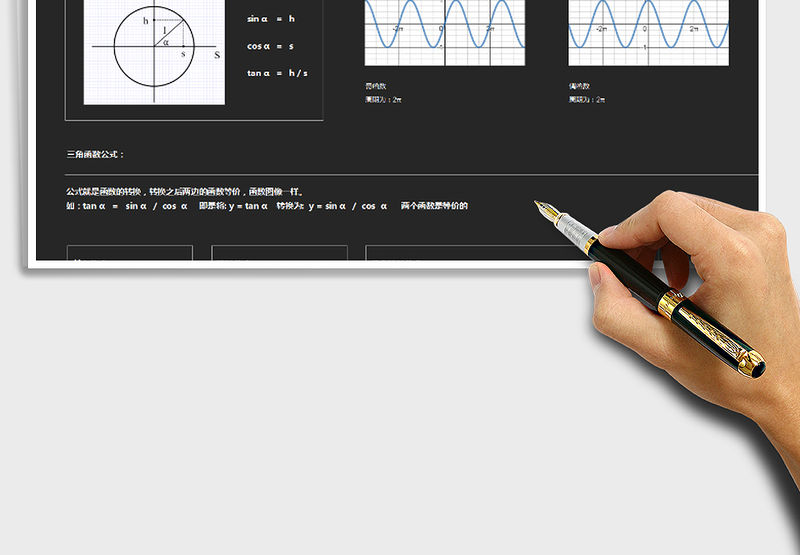Click the unit circle diagram
Viewport: 800px width, 555px height.
click(x=154, y=50)
